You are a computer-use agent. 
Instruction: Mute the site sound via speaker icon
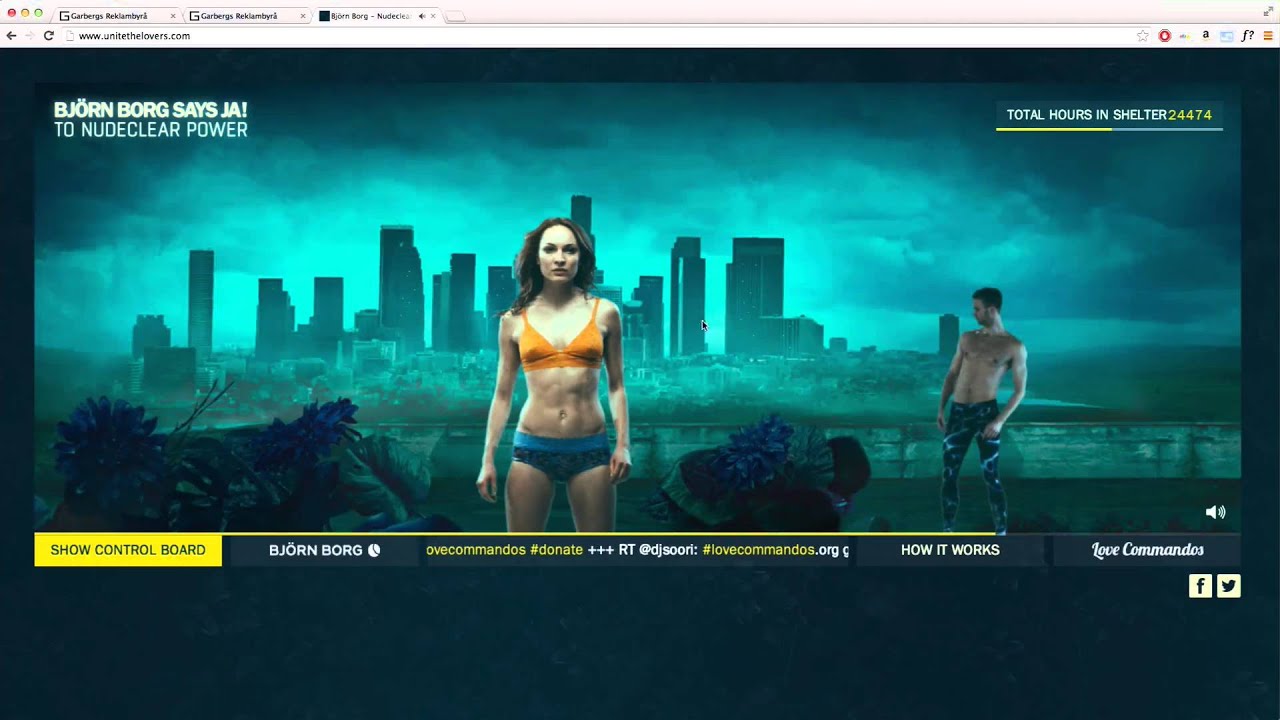(x=1215, y=512)
